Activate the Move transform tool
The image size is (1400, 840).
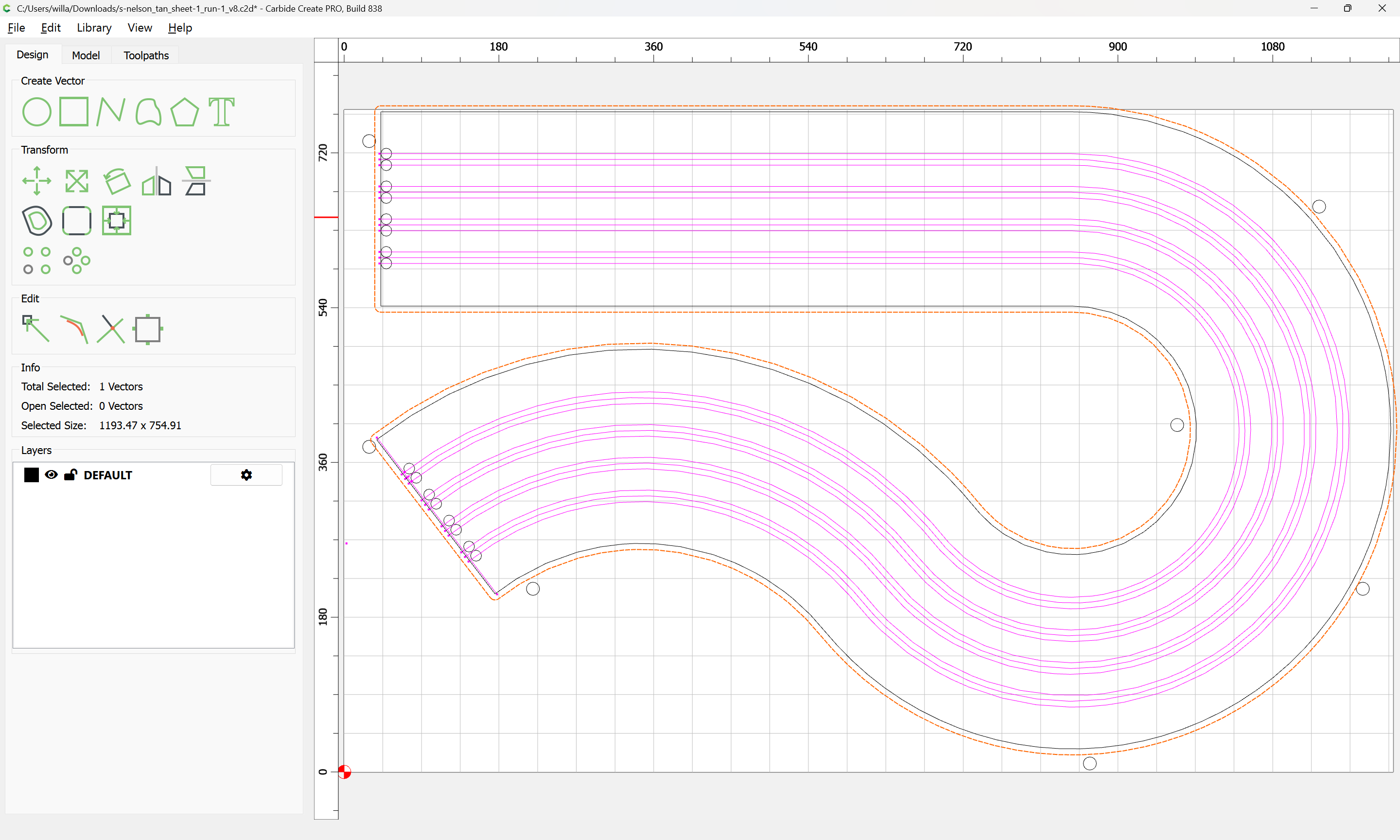(x=37, y=181)
